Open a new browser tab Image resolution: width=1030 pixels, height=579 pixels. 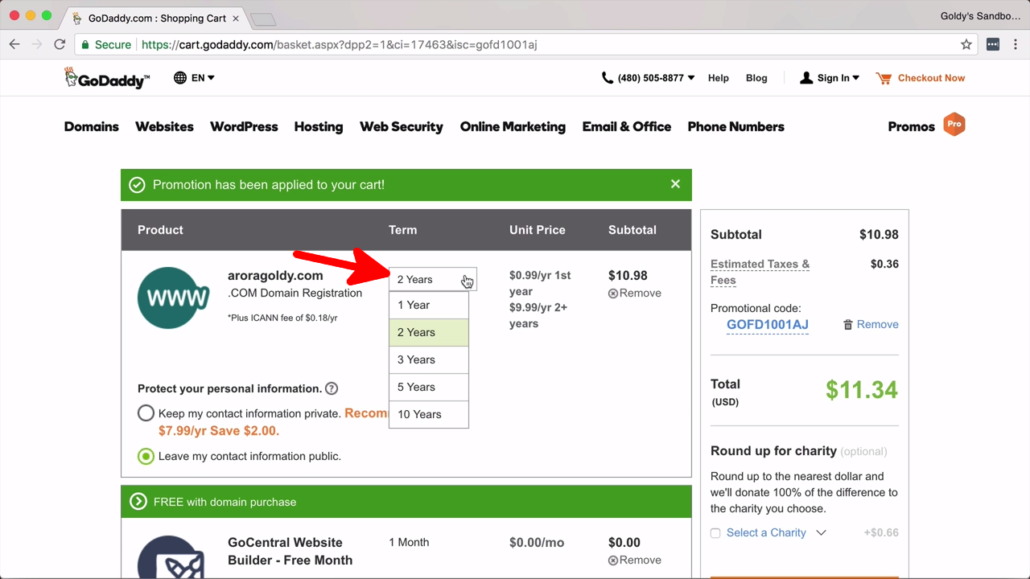(263, 20)
